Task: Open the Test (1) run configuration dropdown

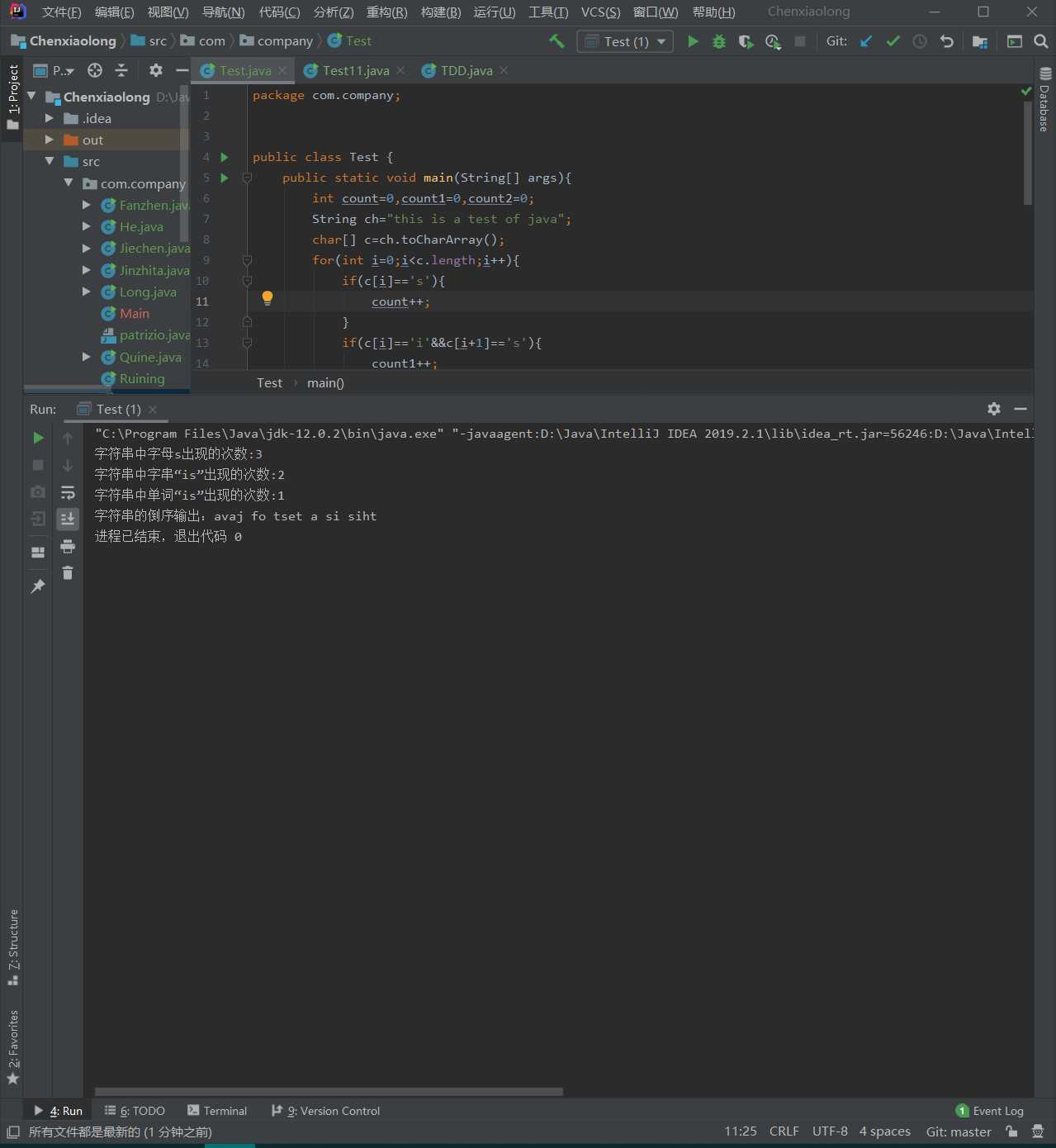Action: (625, 41)
